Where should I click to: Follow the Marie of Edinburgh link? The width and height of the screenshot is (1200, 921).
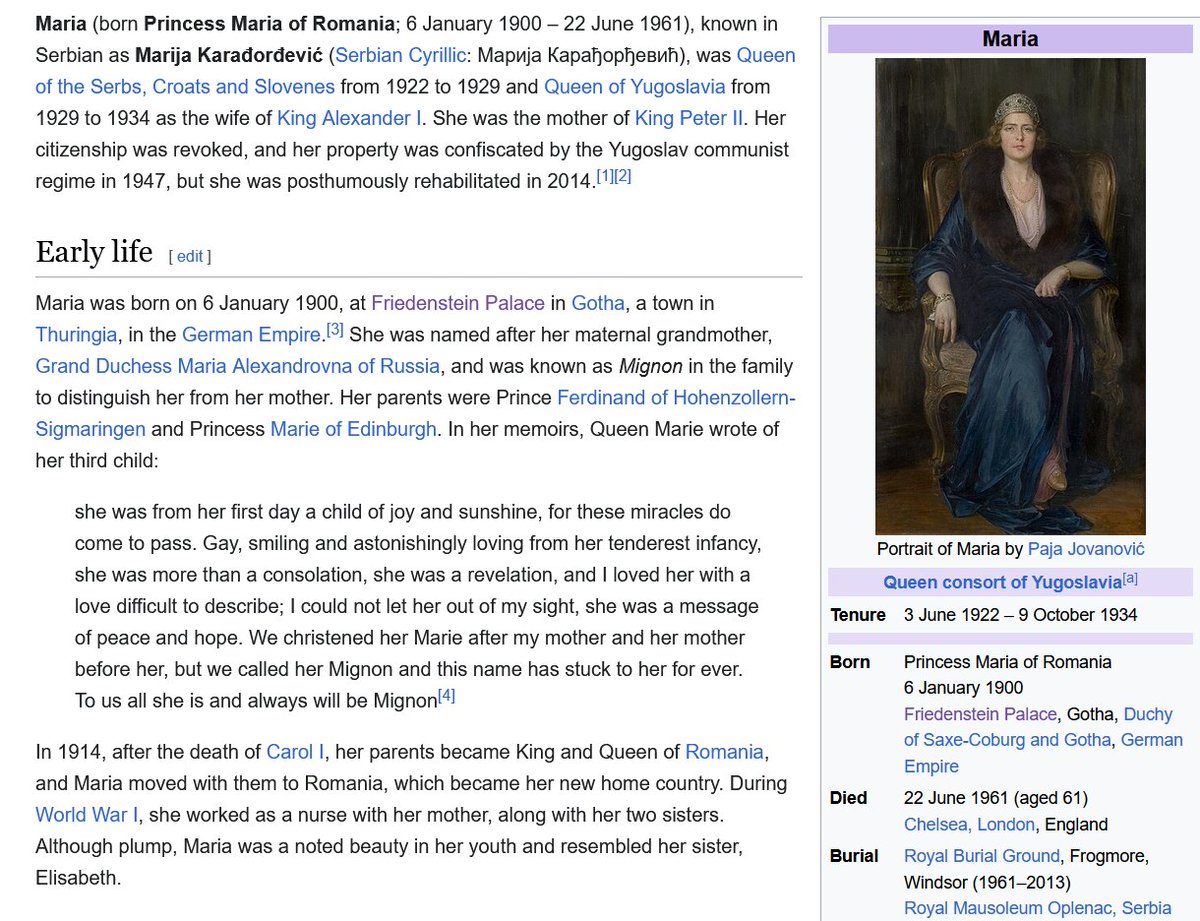(x=353, y=429)
